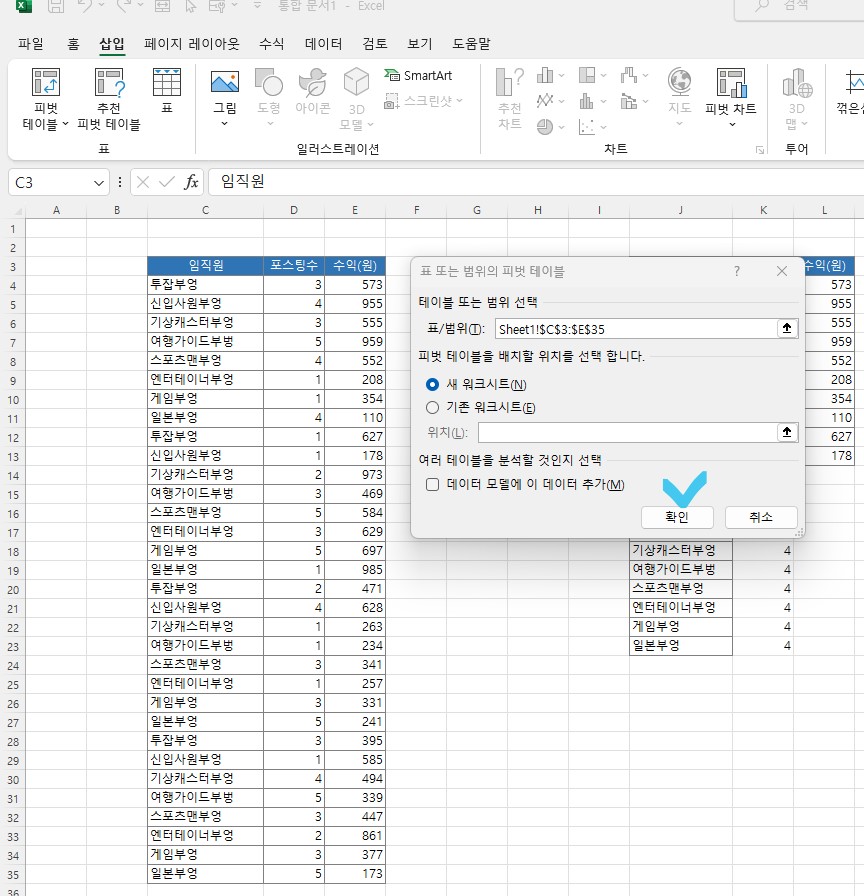Insert a combo chart
Image resolution: width=864 pixels, height=896 pixels.
point(629,101)
